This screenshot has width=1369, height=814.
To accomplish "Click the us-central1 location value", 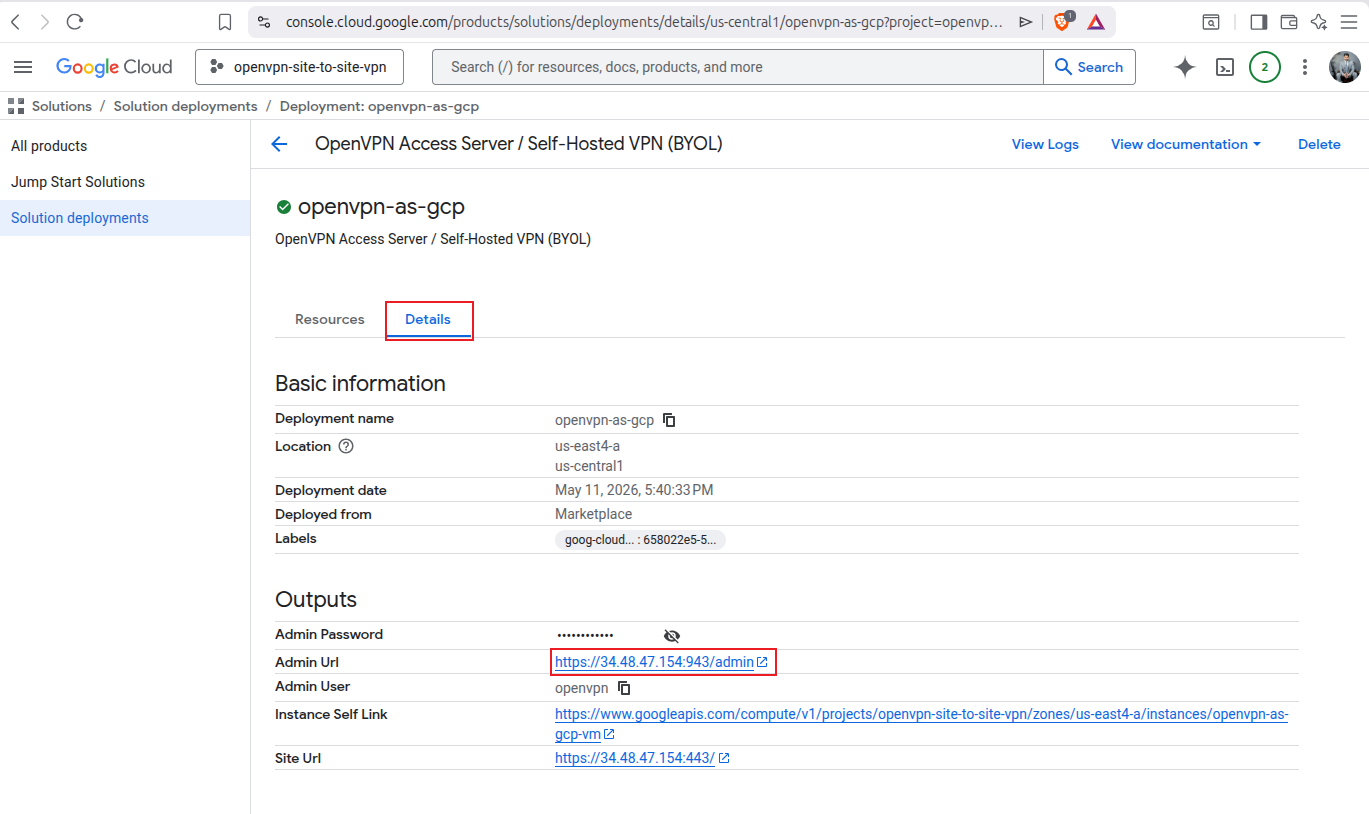I will pos(589,466).
